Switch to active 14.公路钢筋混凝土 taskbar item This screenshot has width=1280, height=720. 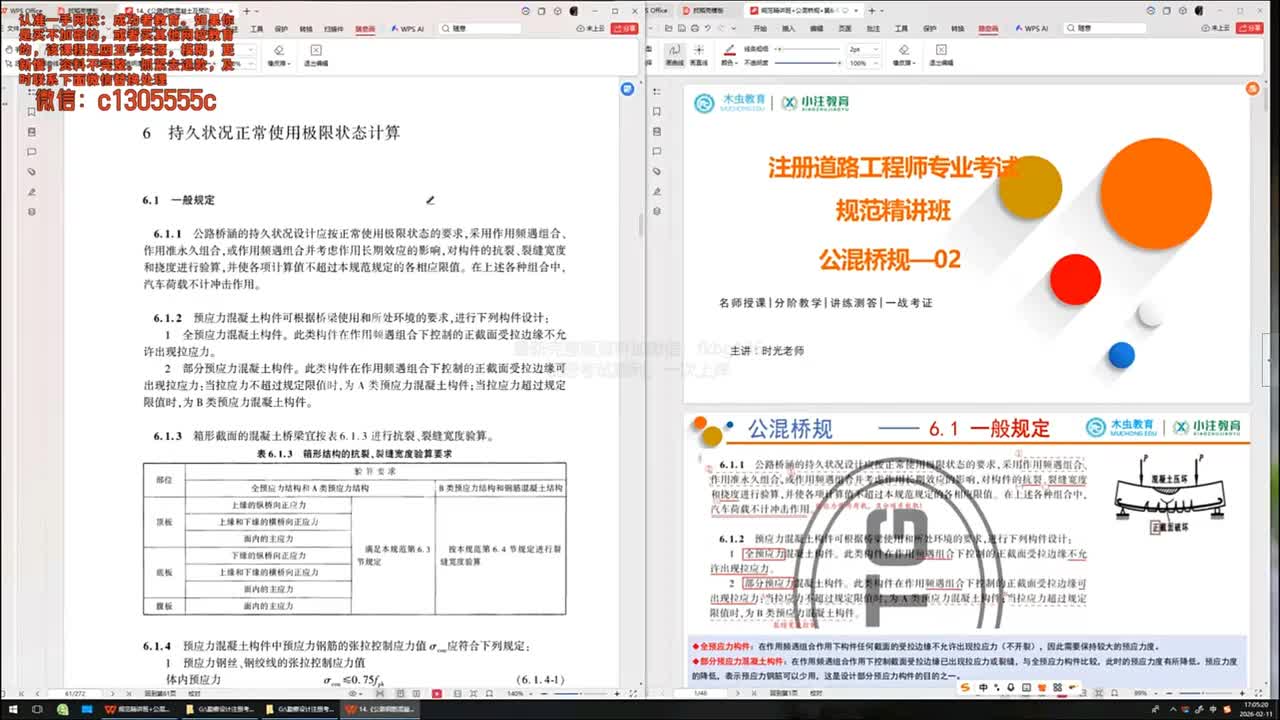[380, 709]
